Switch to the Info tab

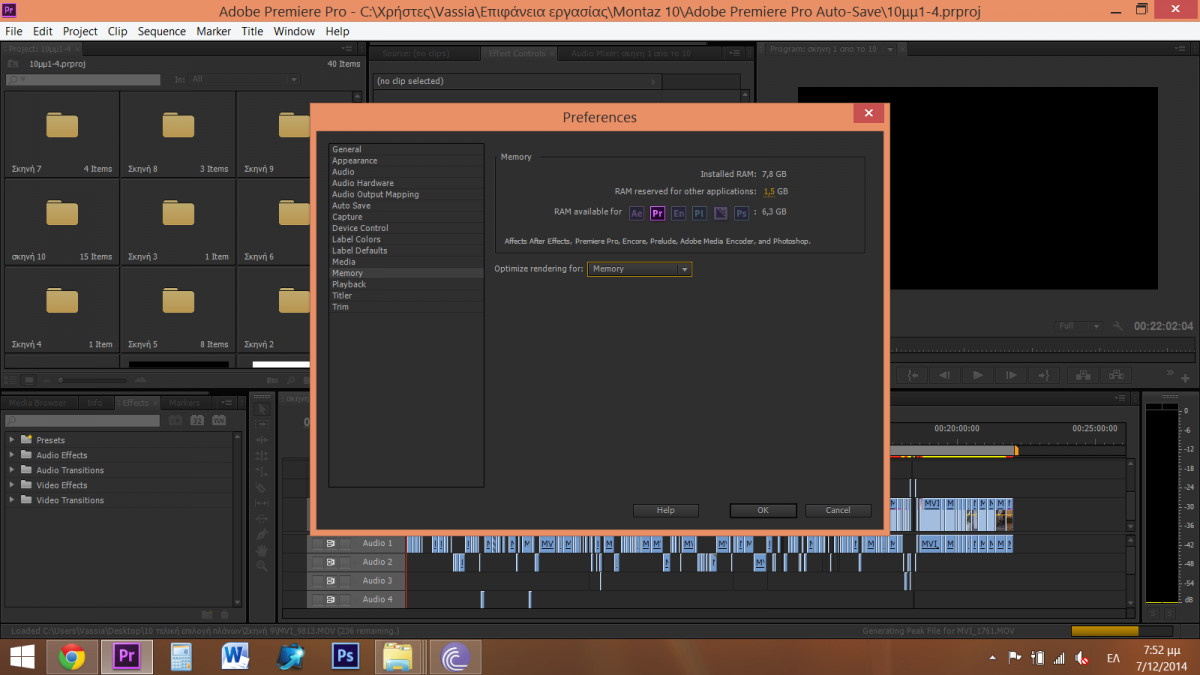tap(95, 403)
